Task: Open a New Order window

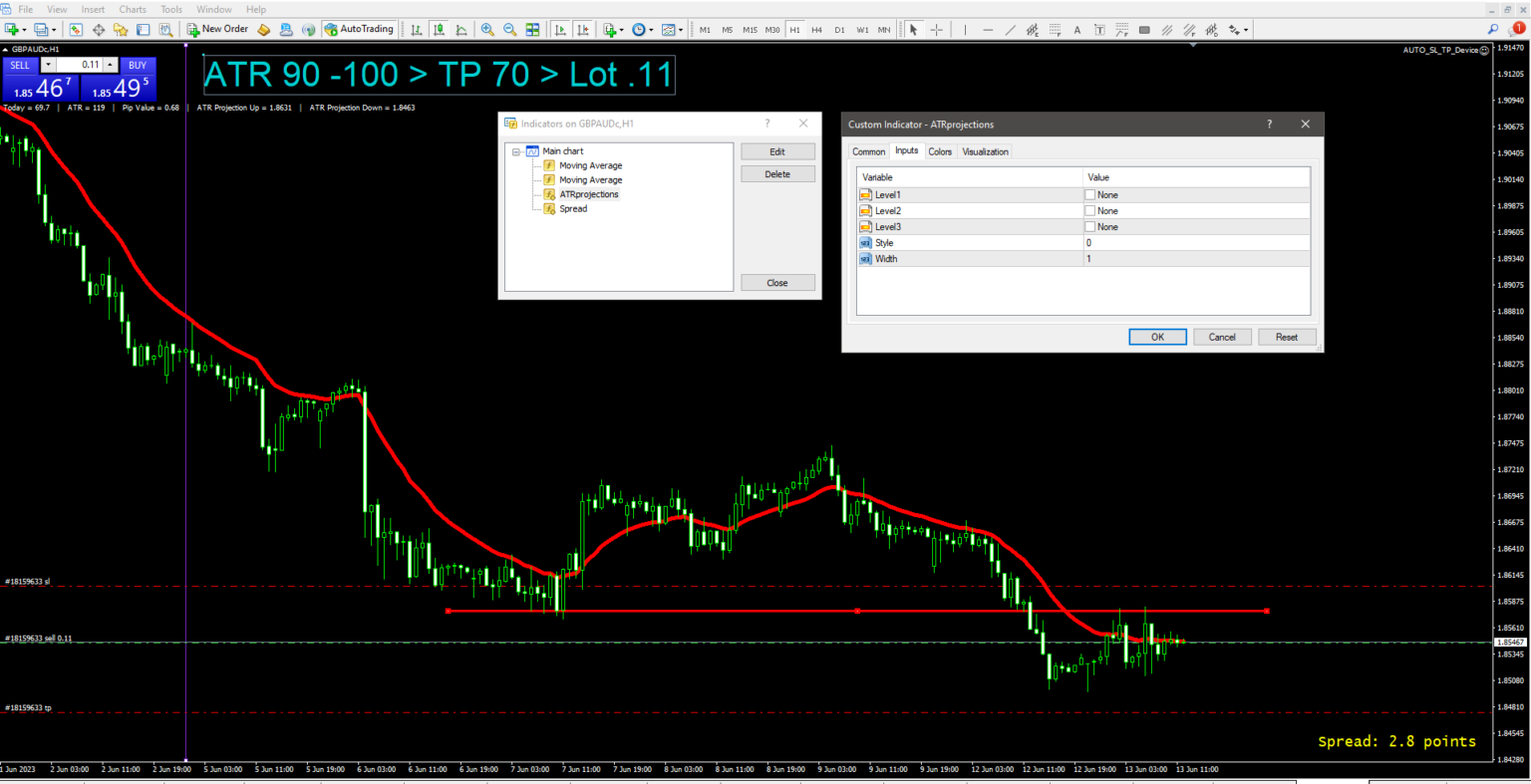Action: [x=217, y=28]
